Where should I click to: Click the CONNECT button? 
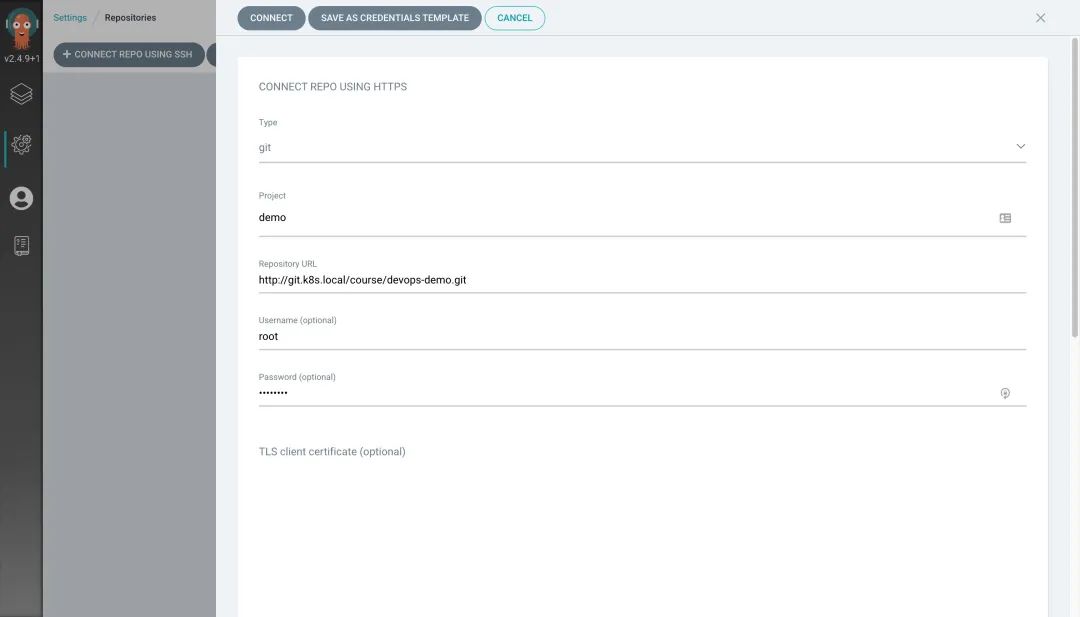(271, 18)
